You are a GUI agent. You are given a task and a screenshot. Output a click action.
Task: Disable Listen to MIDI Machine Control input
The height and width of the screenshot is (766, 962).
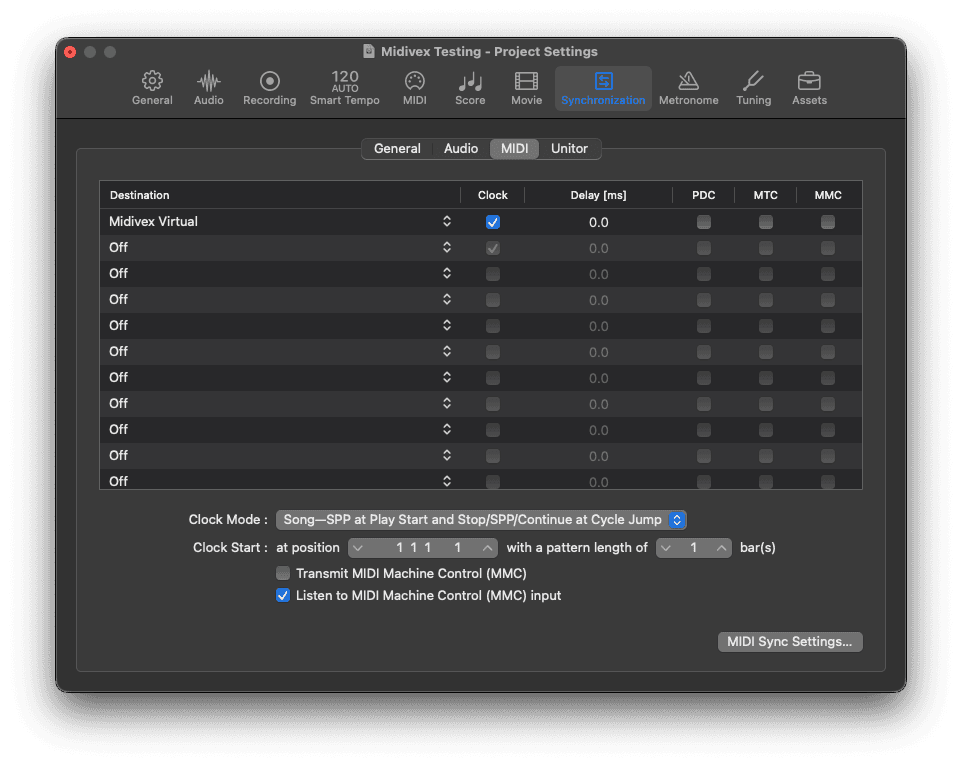coord(283,596)
